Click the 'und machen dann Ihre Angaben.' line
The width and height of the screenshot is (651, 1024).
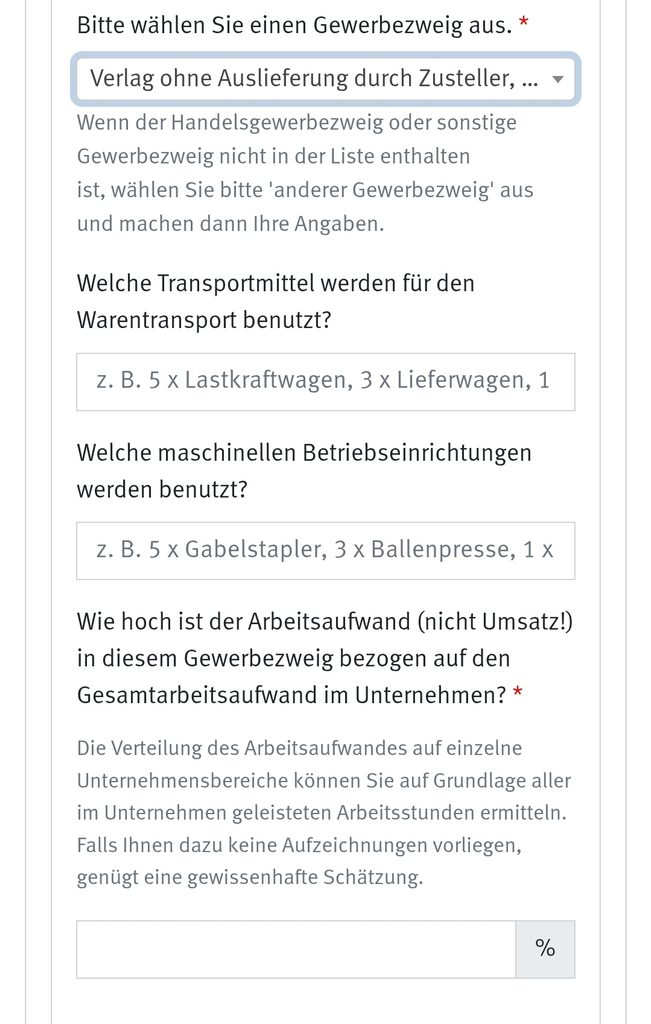point(230,224)
